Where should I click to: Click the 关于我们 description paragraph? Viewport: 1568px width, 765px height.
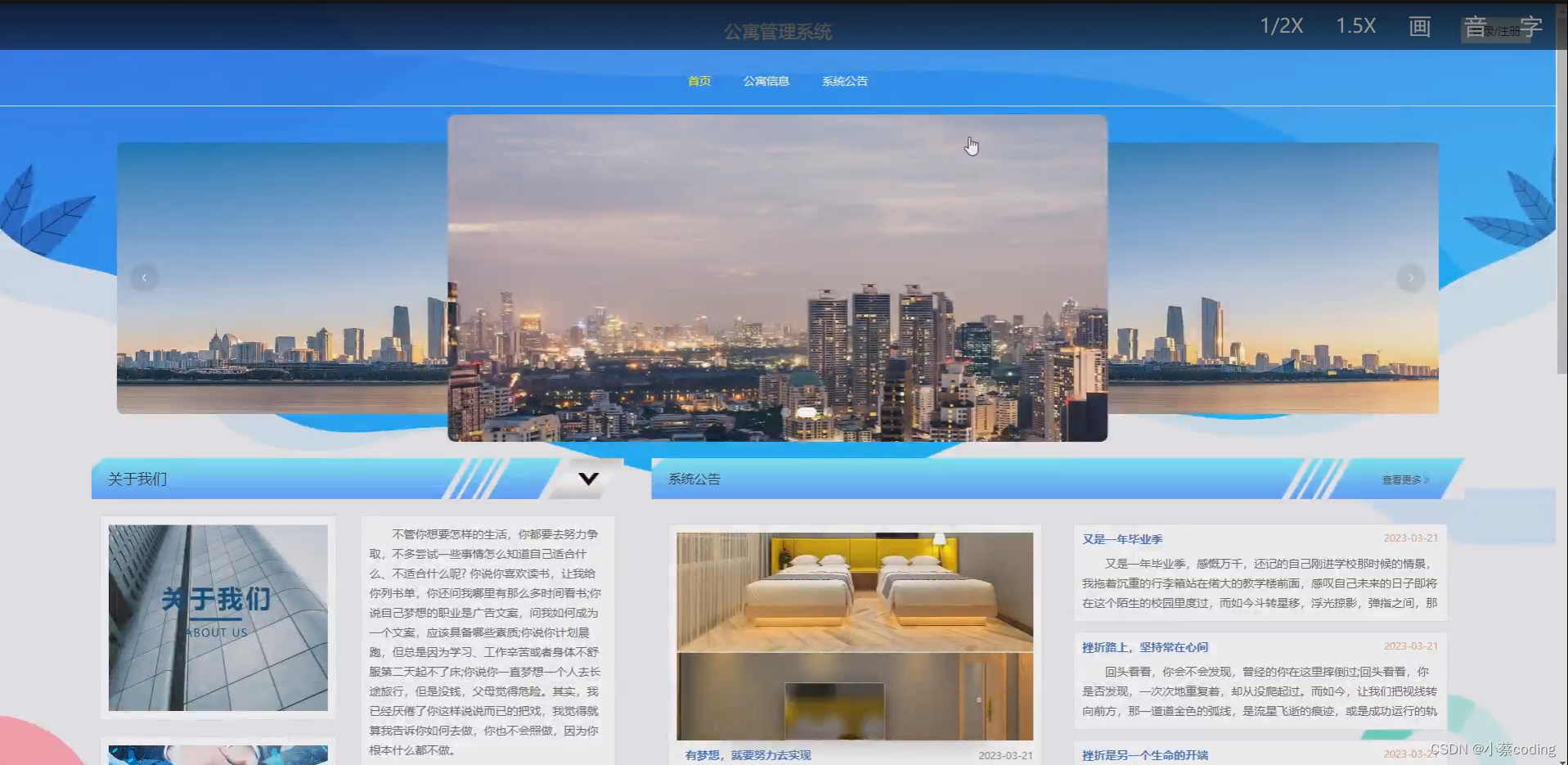point(485,642)
